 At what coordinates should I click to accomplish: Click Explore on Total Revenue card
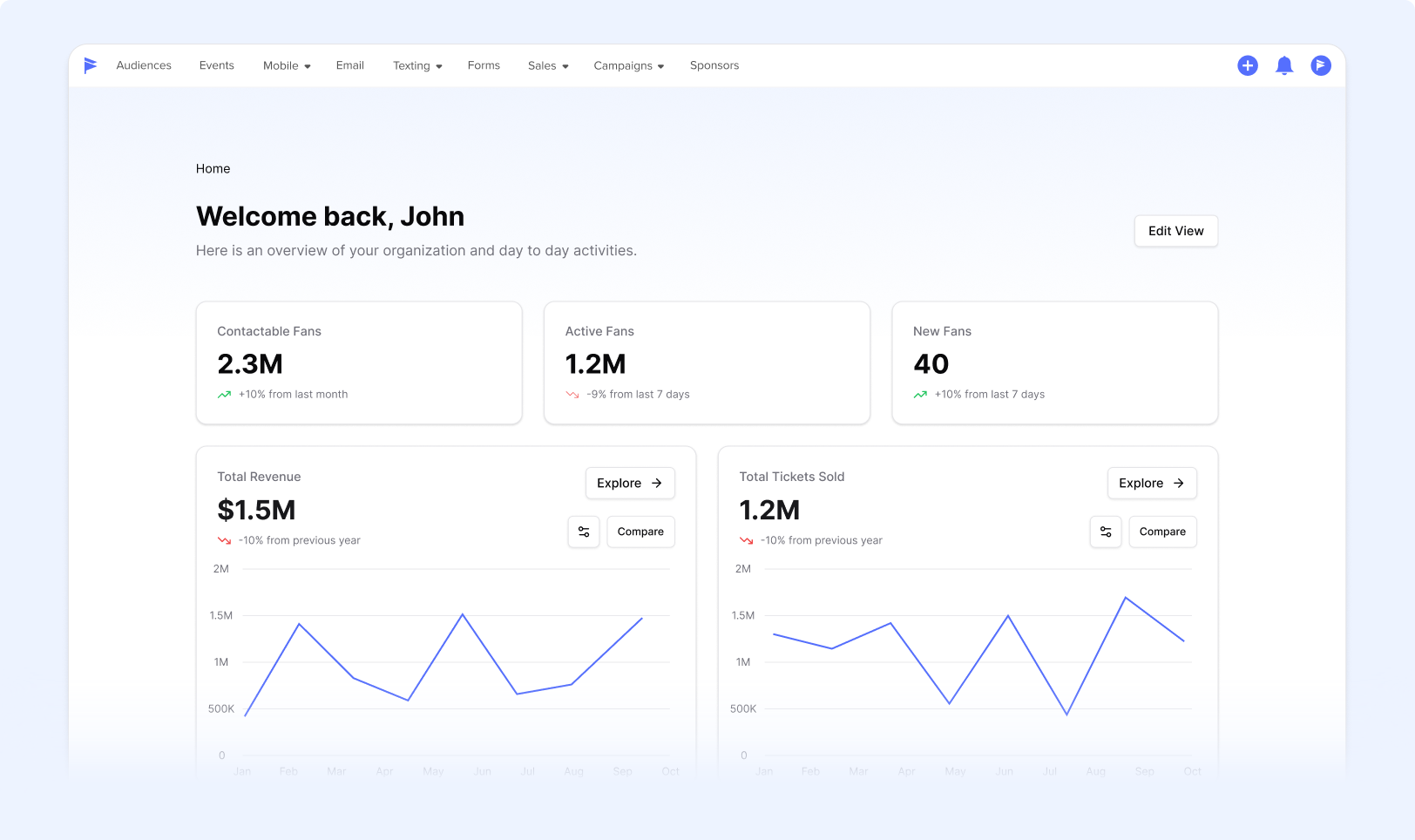pos(630,483)
